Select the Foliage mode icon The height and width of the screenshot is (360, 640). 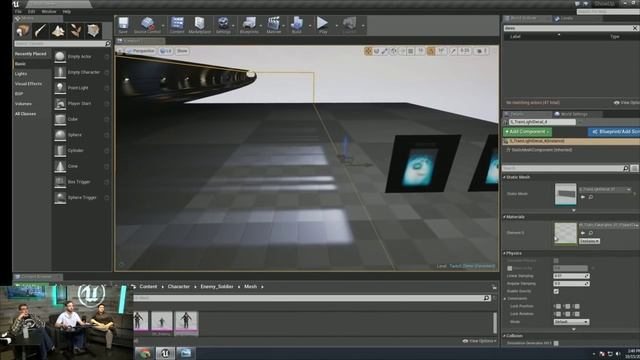click(76, 31)
